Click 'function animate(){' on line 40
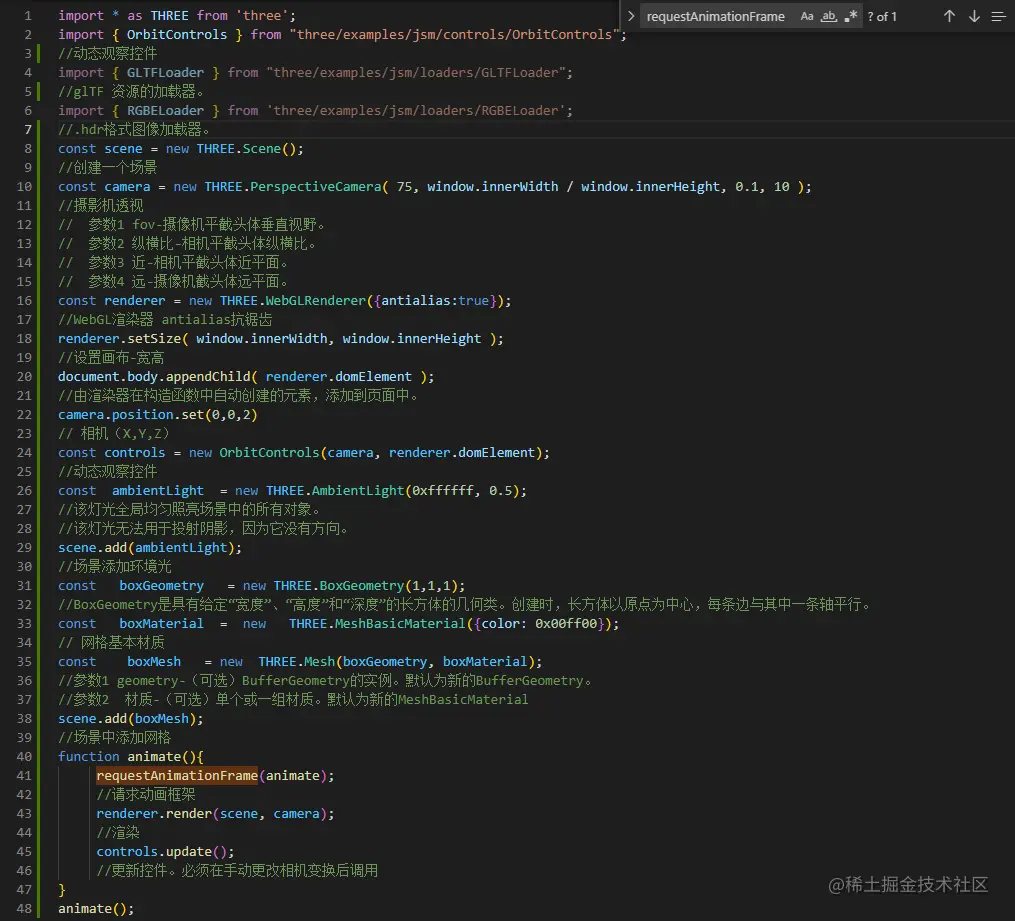The image size is (1015, 921). click(x=130, y=757)
